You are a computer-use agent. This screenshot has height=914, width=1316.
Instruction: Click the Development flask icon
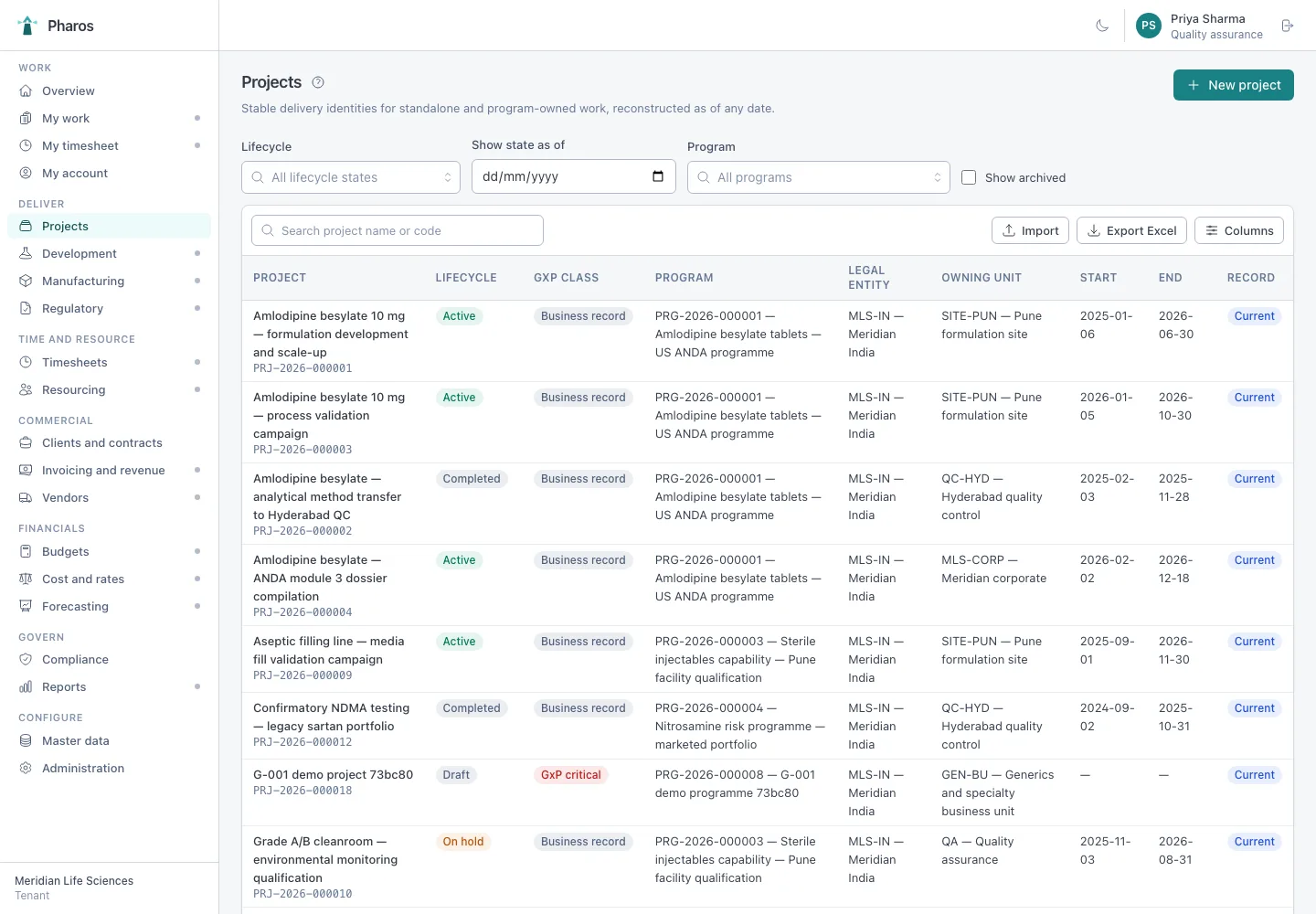tap(26, 253)
